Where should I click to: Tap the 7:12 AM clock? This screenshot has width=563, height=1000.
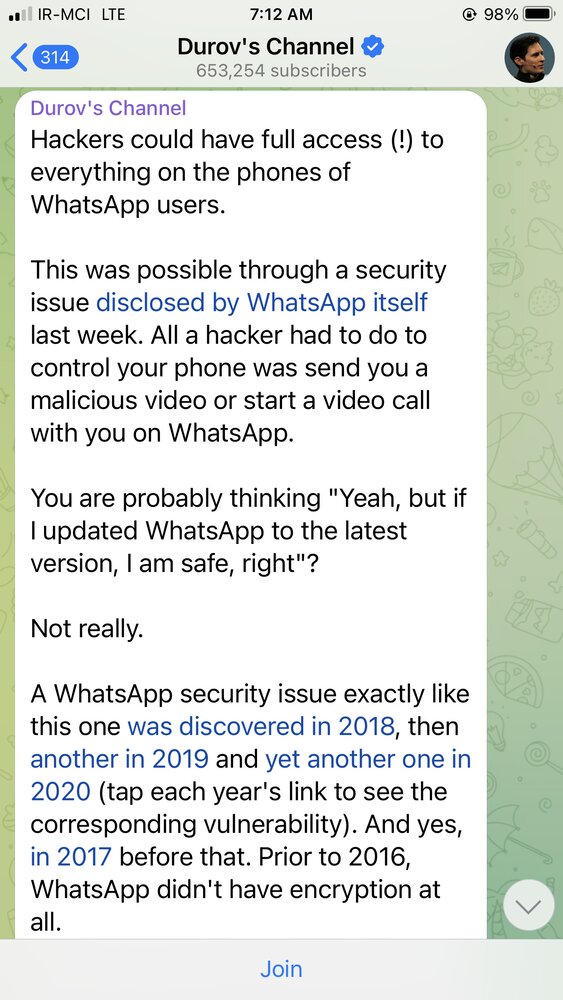(281, 13)
